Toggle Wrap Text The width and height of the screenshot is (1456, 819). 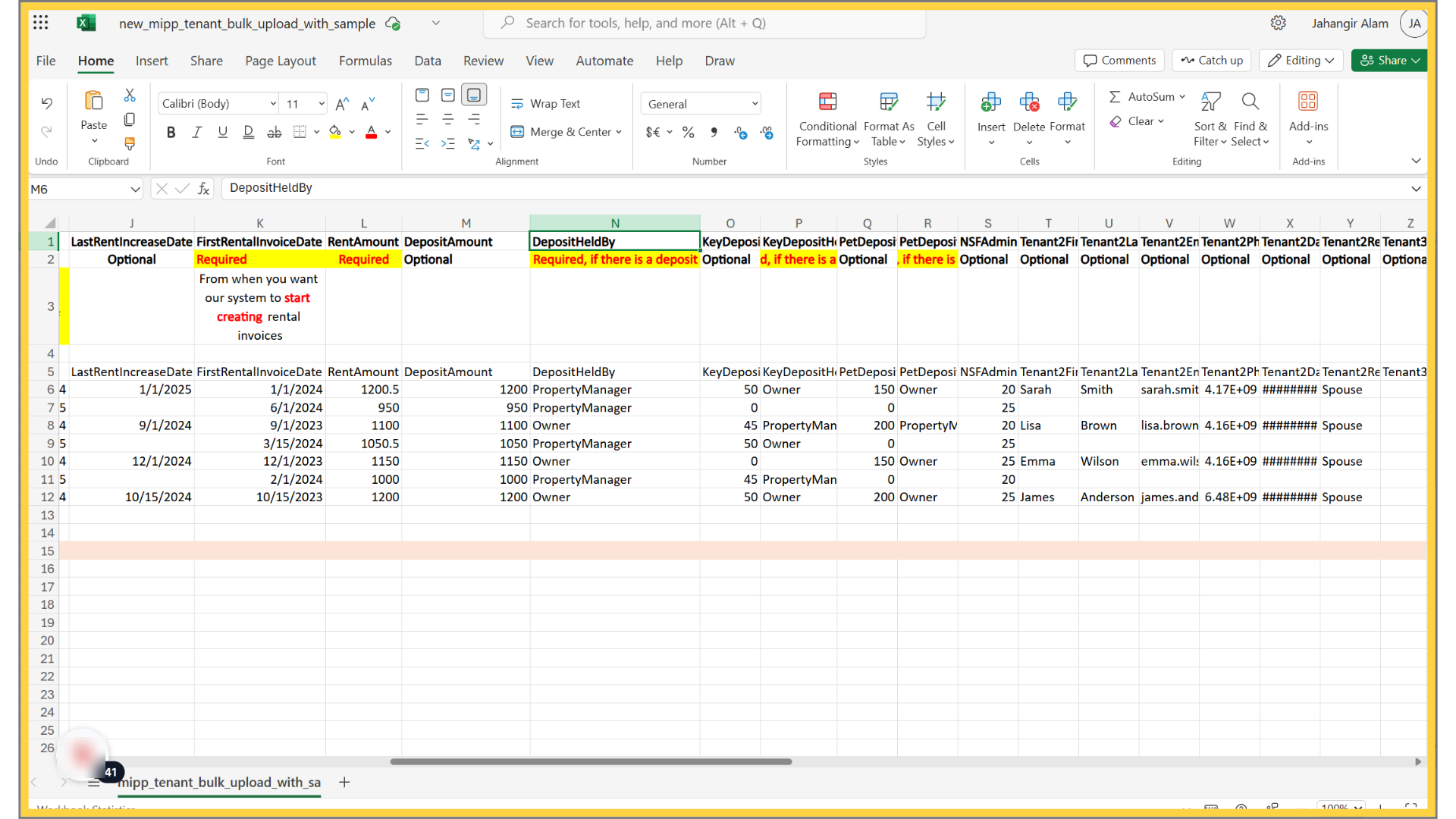pyautogui.click(x=546, y=104)
